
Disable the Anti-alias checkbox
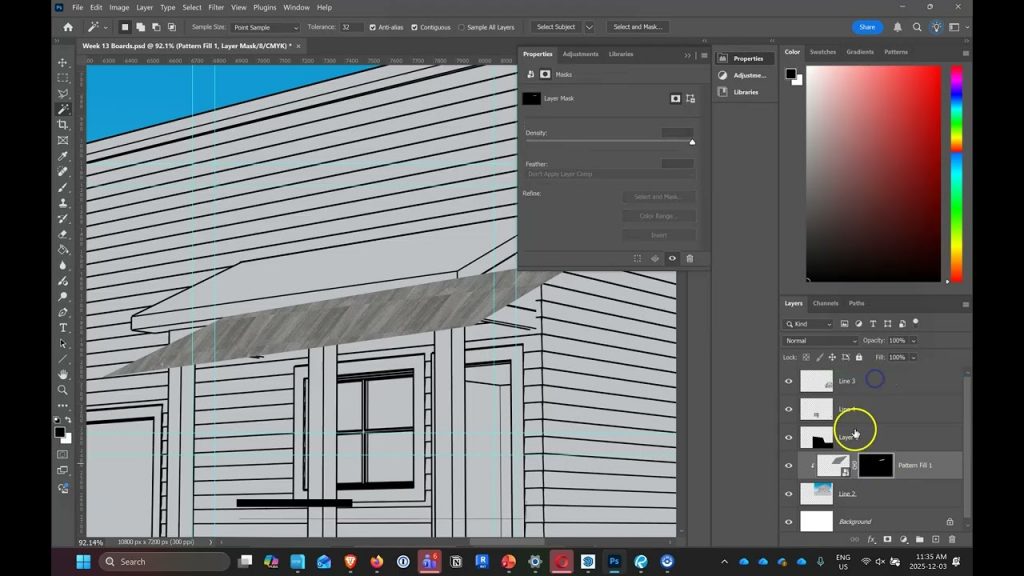pyautogui.click(x=373, y=27)
